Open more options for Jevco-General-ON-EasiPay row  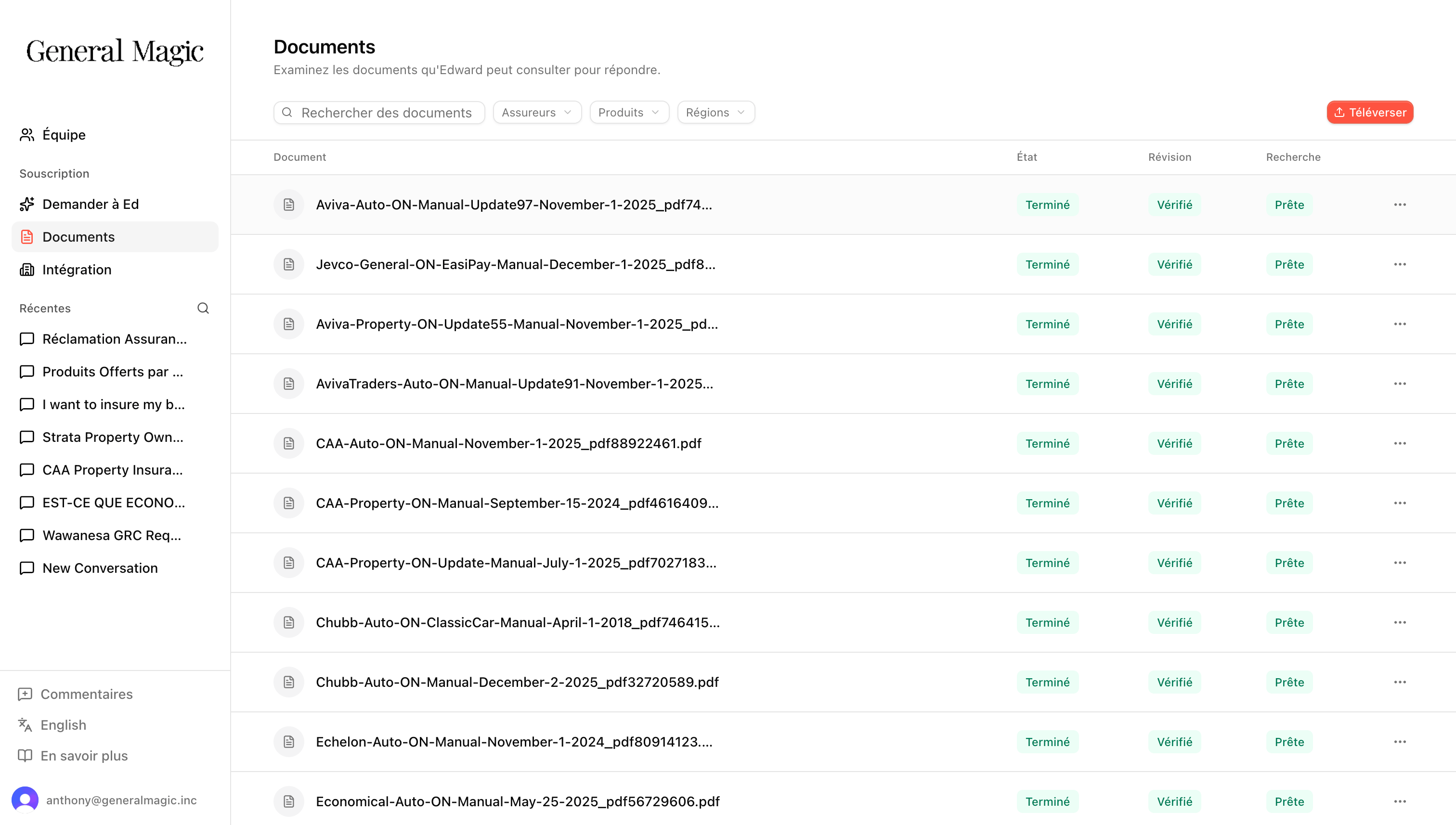[x=1400, y=265]
